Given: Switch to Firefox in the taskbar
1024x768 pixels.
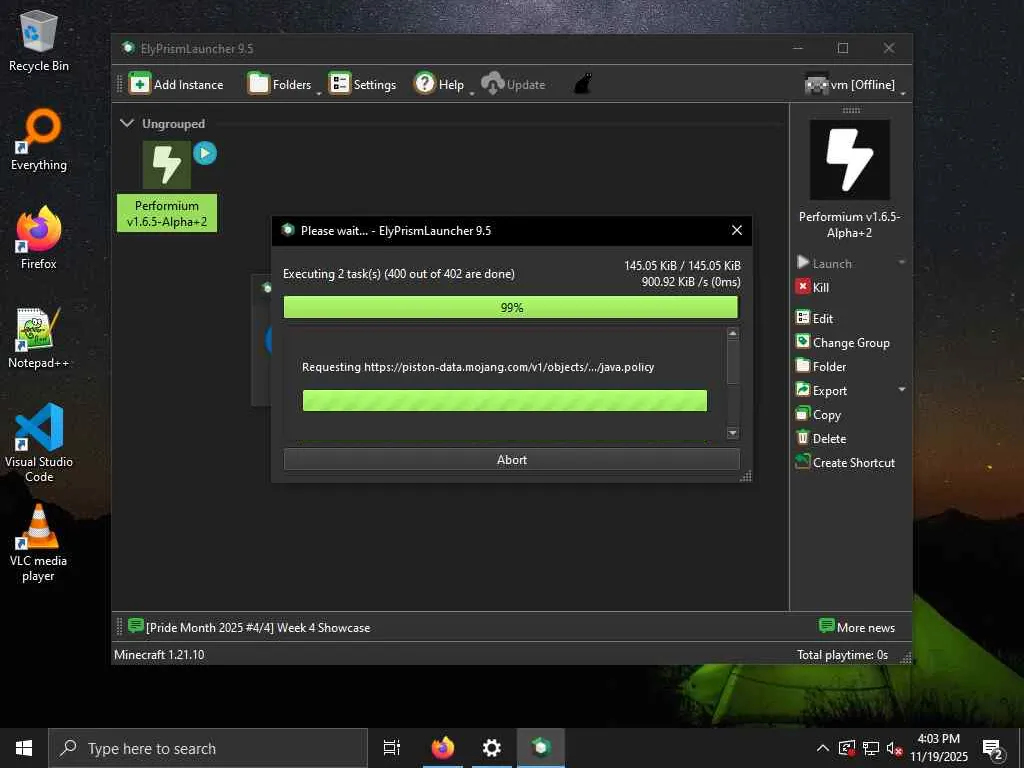Looking at the screenshot, I should (x=443, y=748).
